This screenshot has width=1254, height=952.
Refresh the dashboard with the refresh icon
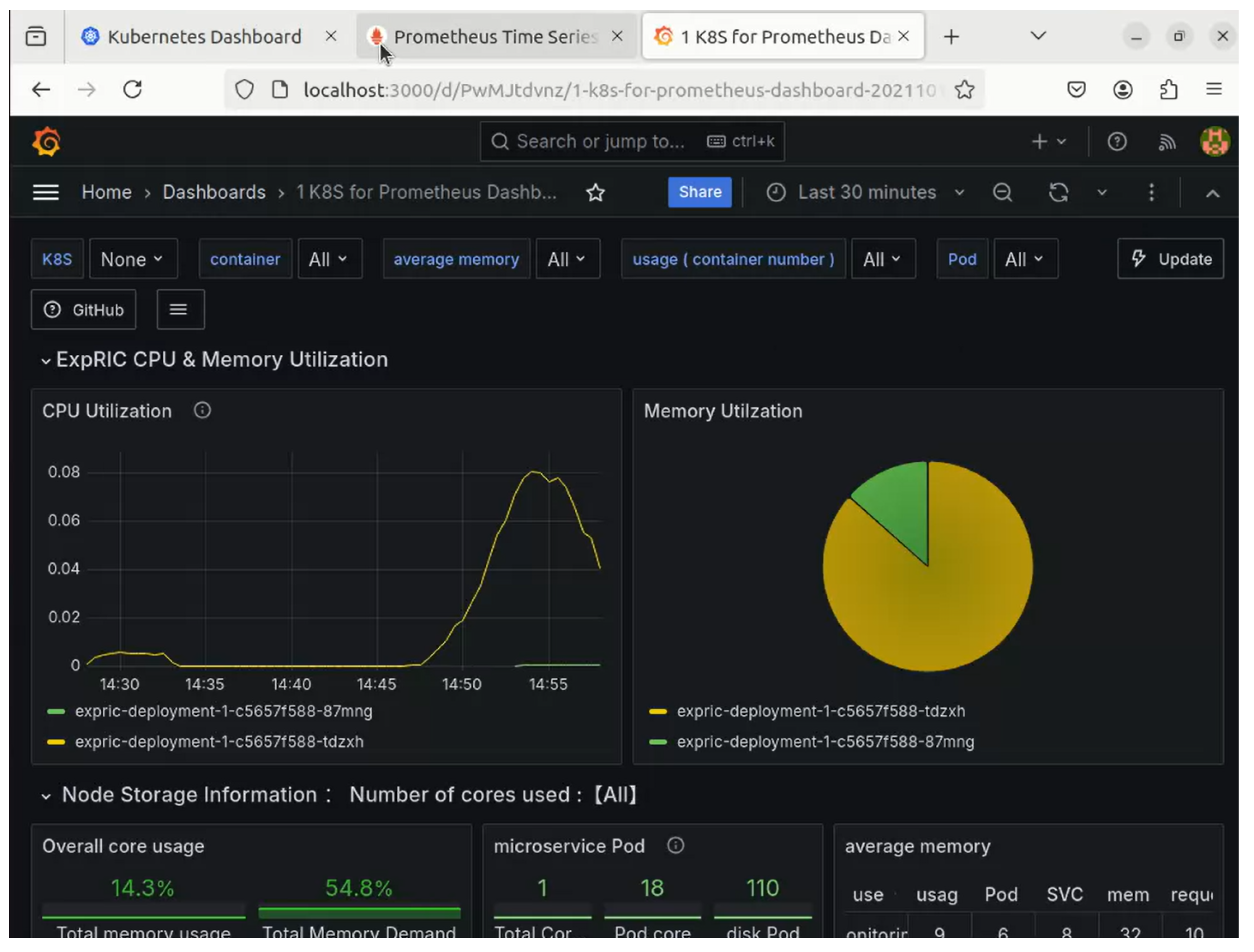1058,193
